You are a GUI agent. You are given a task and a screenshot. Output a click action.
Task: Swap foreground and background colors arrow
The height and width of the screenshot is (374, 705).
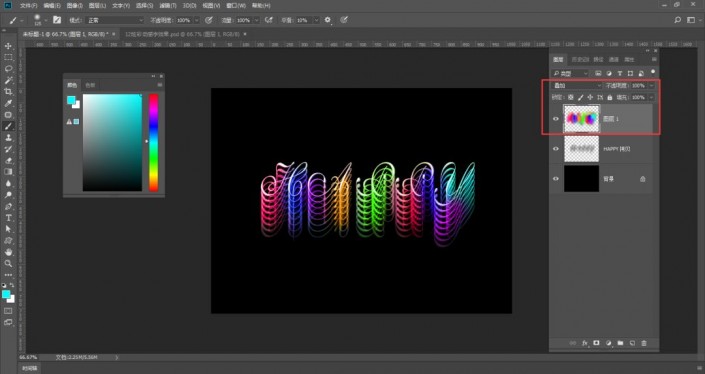point(12,285)
